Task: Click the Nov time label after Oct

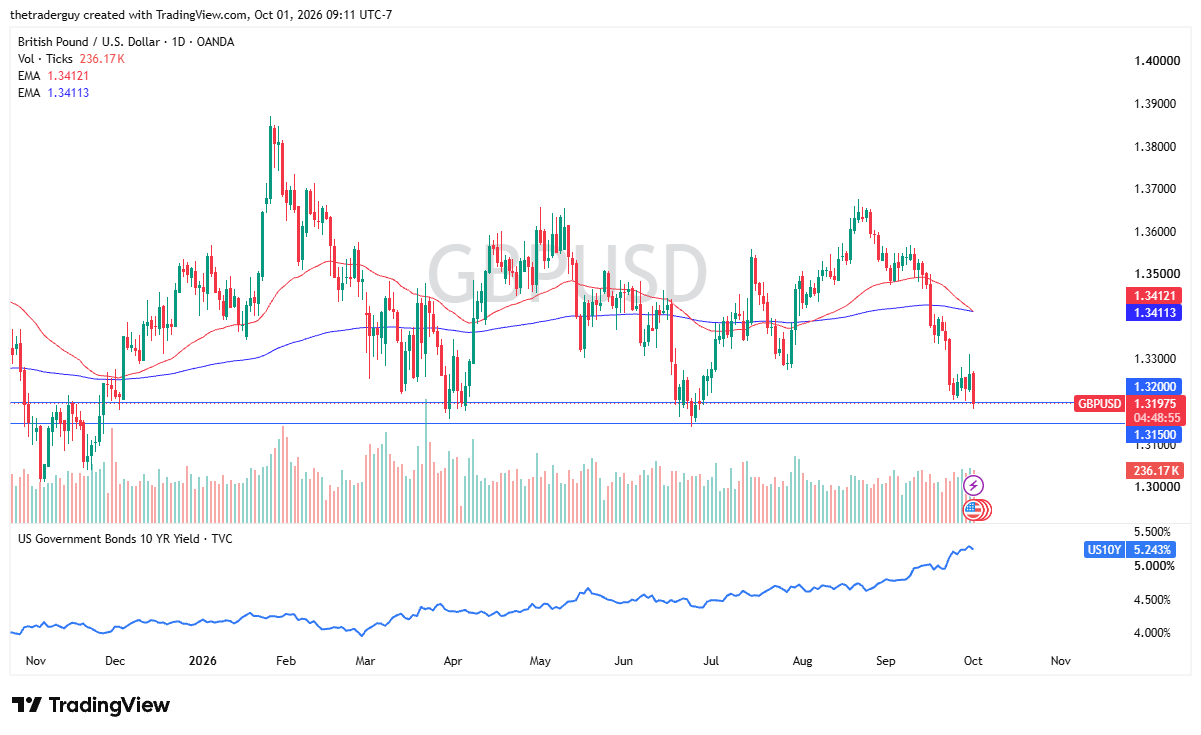Action: (x=1061, y=661)
